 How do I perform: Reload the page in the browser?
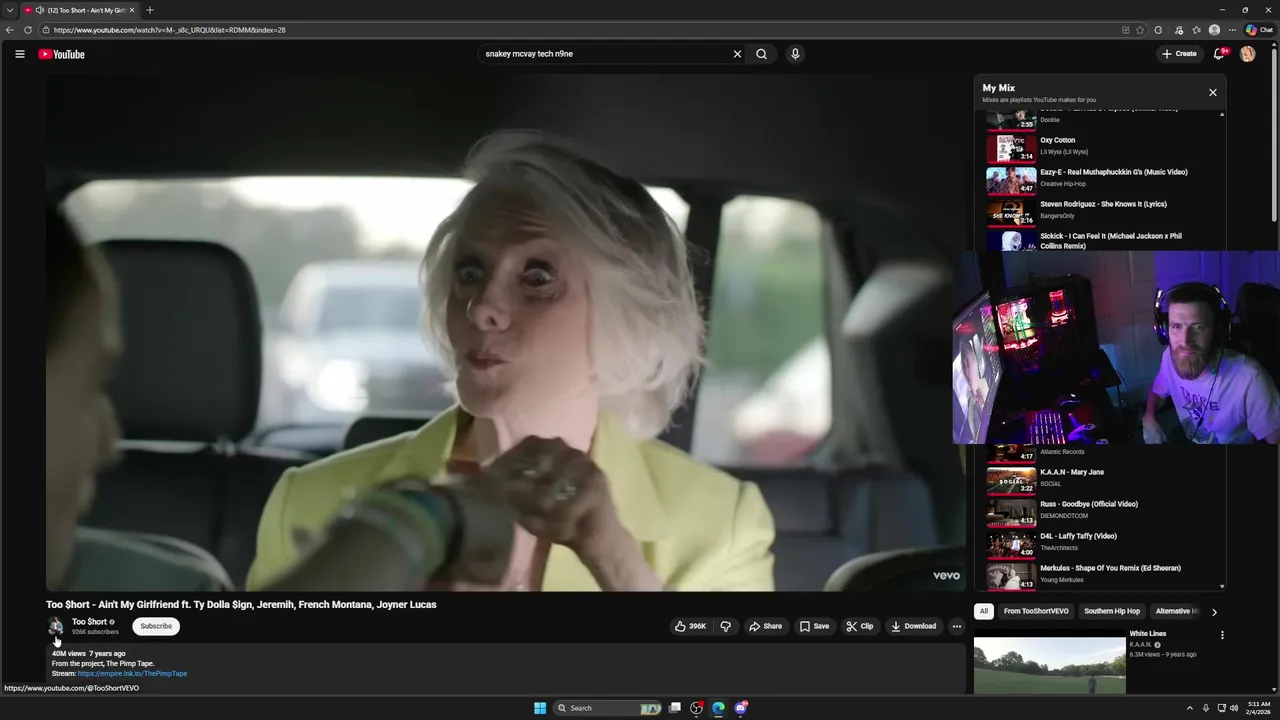pyautogui.click(x=28, y=30)
